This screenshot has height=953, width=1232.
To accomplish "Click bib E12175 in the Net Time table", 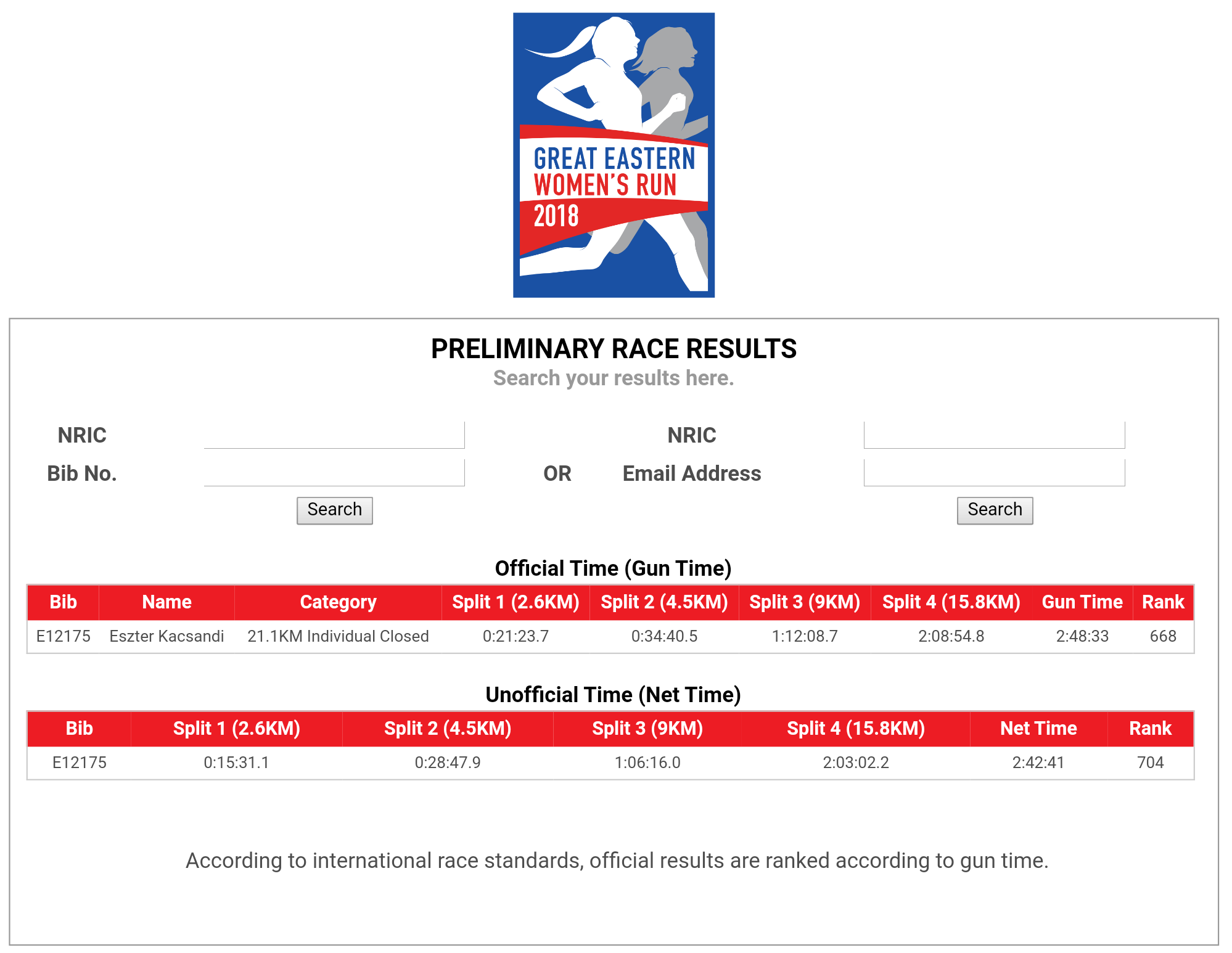I will [x=79, y=763].
